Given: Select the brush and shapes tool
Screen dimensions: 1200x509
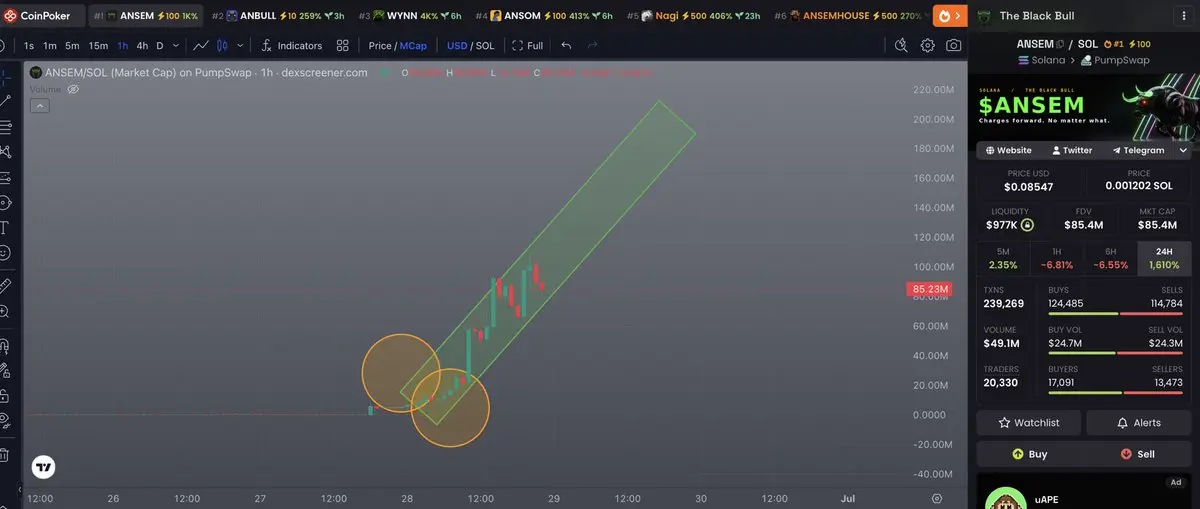Looking at the screenshot, I should coord(5,203).
